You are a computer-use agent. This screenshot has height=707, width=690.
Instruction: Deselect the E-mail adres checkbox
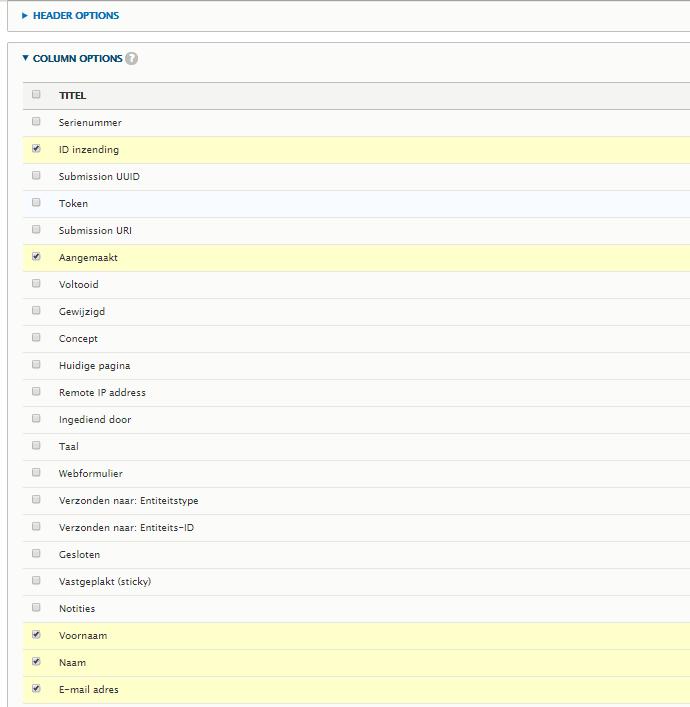[x=37, y=689]
